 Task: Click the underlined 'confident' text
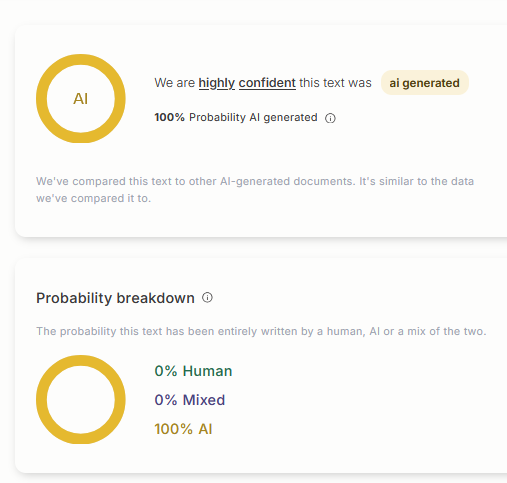coord(267,83)
